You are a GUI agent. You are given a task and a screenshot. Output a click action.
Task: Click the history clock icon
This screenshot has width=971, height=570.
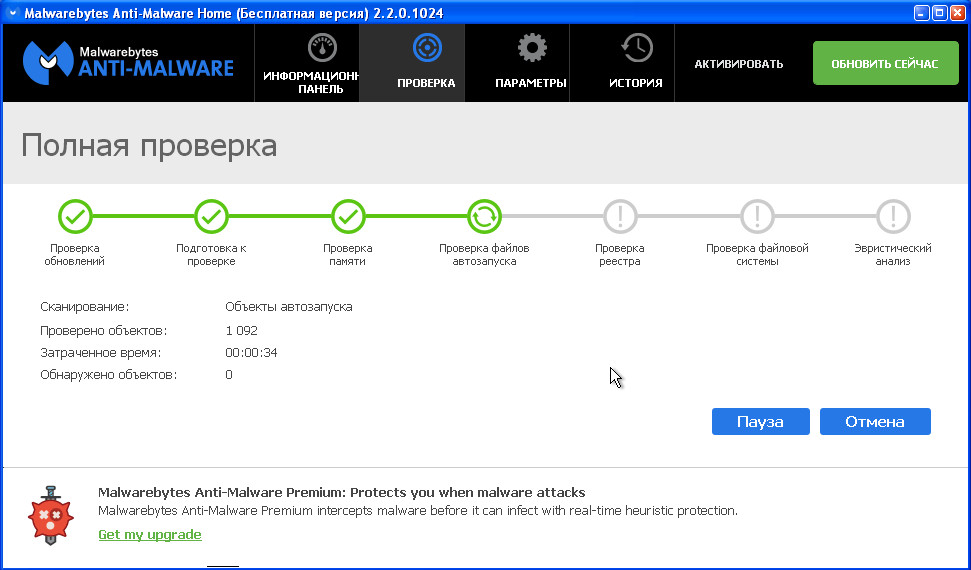click(x=636, y=48)
